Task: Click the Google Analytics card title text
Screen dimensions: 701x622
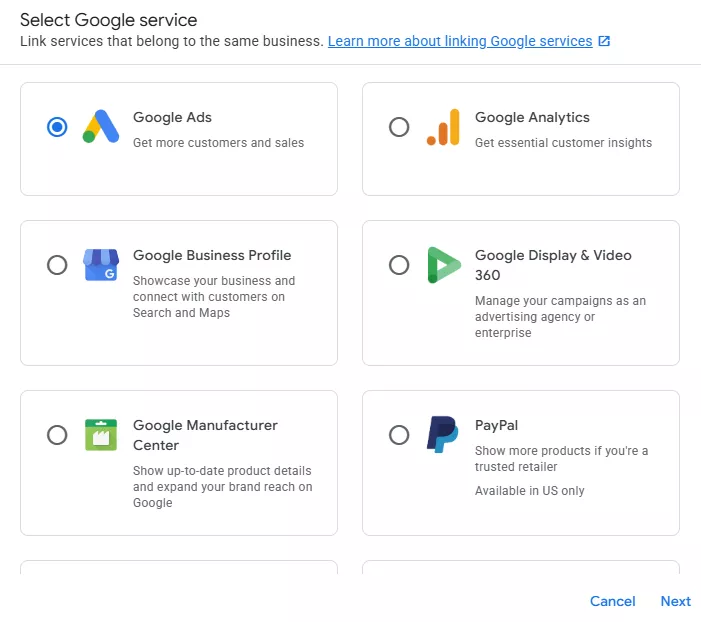Action: coord(532,118)
